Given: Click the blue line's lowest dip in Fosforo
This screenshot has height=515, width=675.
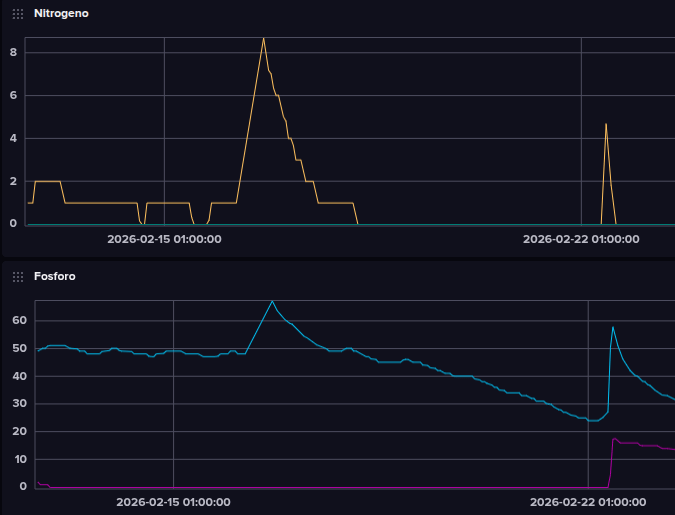Looking at the screenshot, I should 594,421.
